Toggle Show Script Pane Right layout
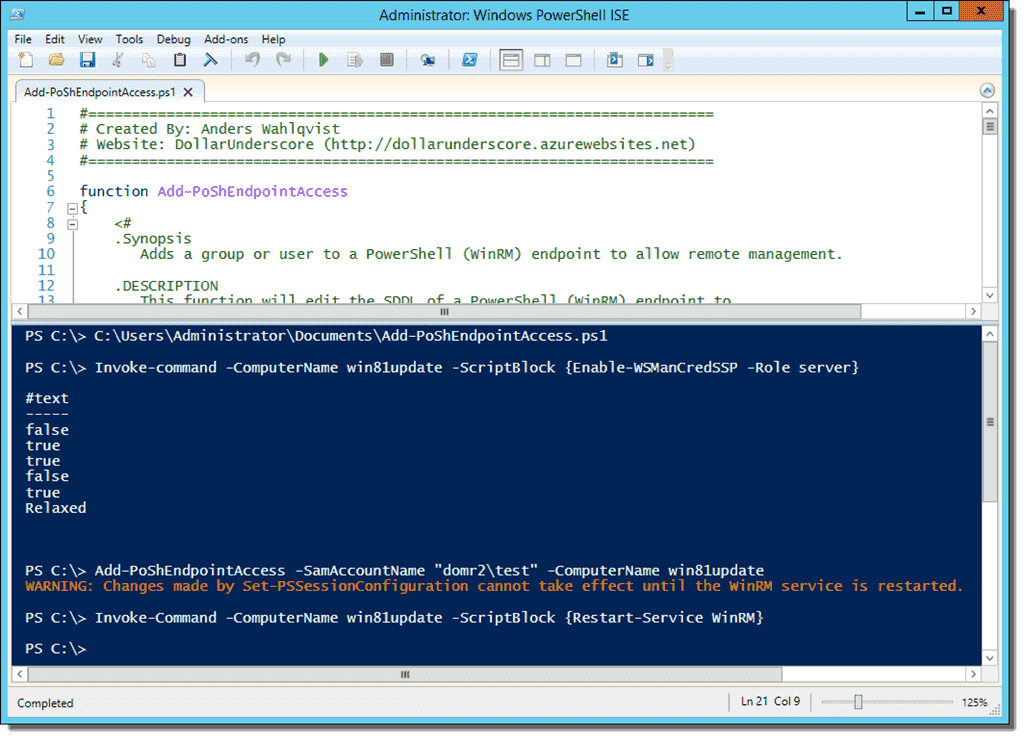The image size is (1024, 739). pos(541,60)
